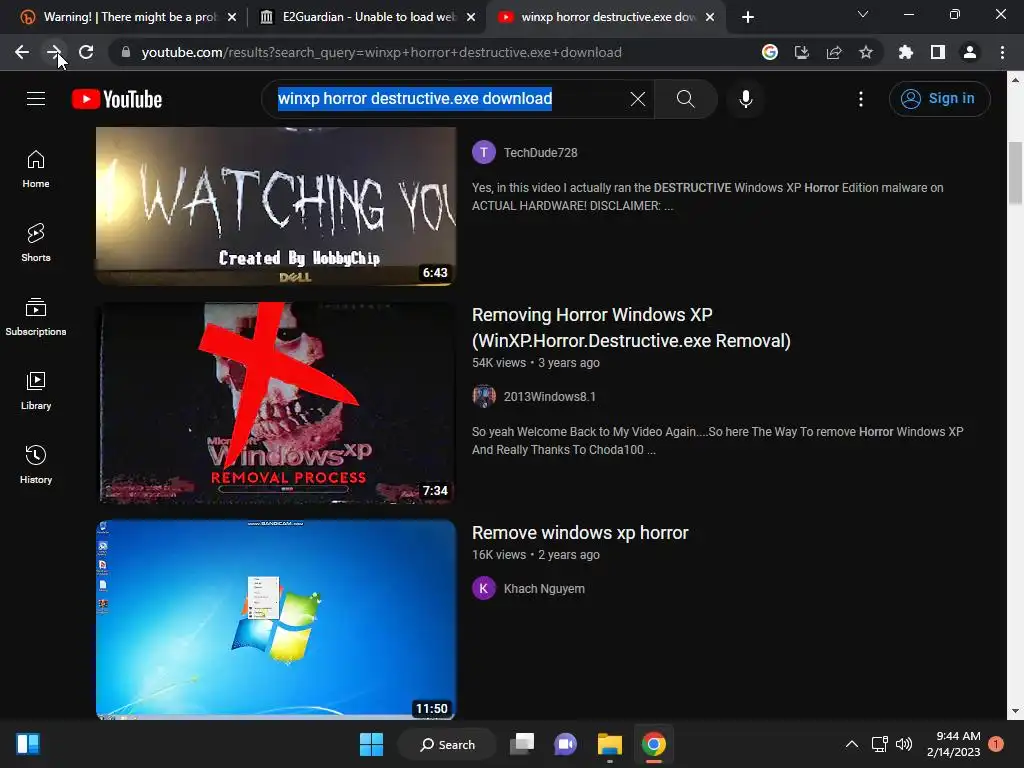Viewport: 1024px width, 768px height.
Task: Click the address bar URL
Action: tap(381, 52)
